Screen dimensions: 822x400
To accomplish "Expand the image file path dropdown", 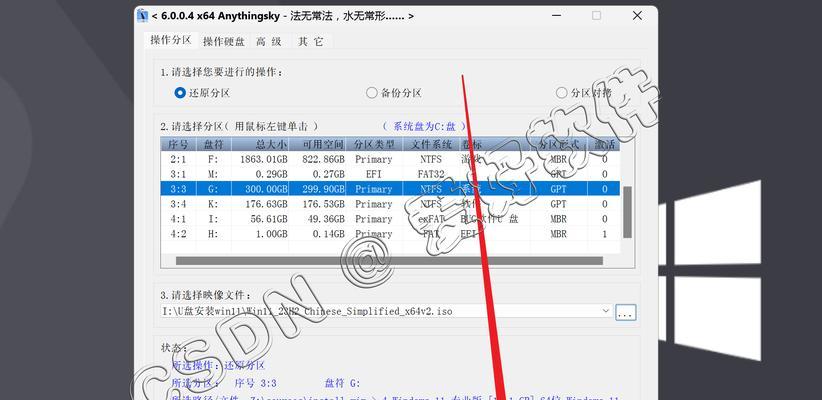I will 607,311.
